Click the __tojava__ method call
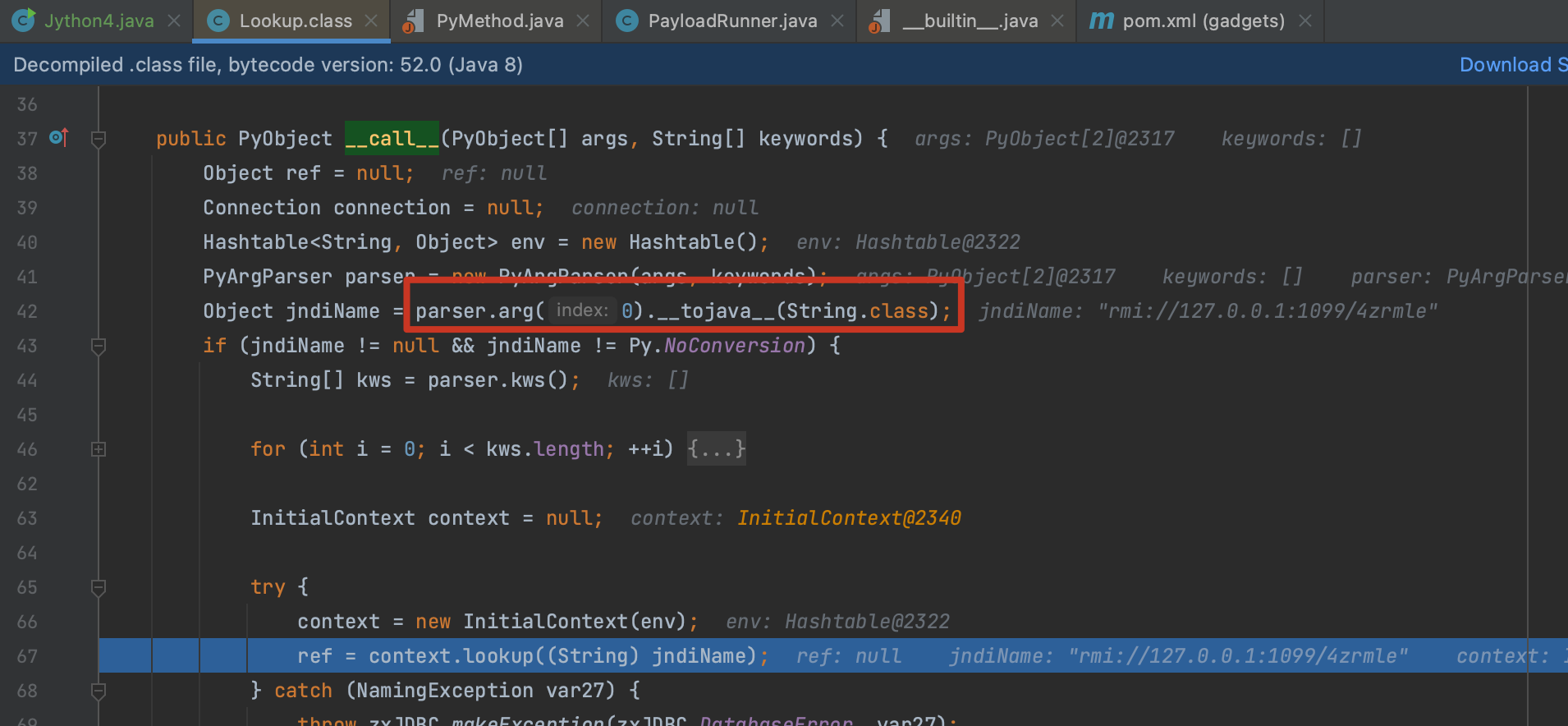 click(x=715, y=311)
